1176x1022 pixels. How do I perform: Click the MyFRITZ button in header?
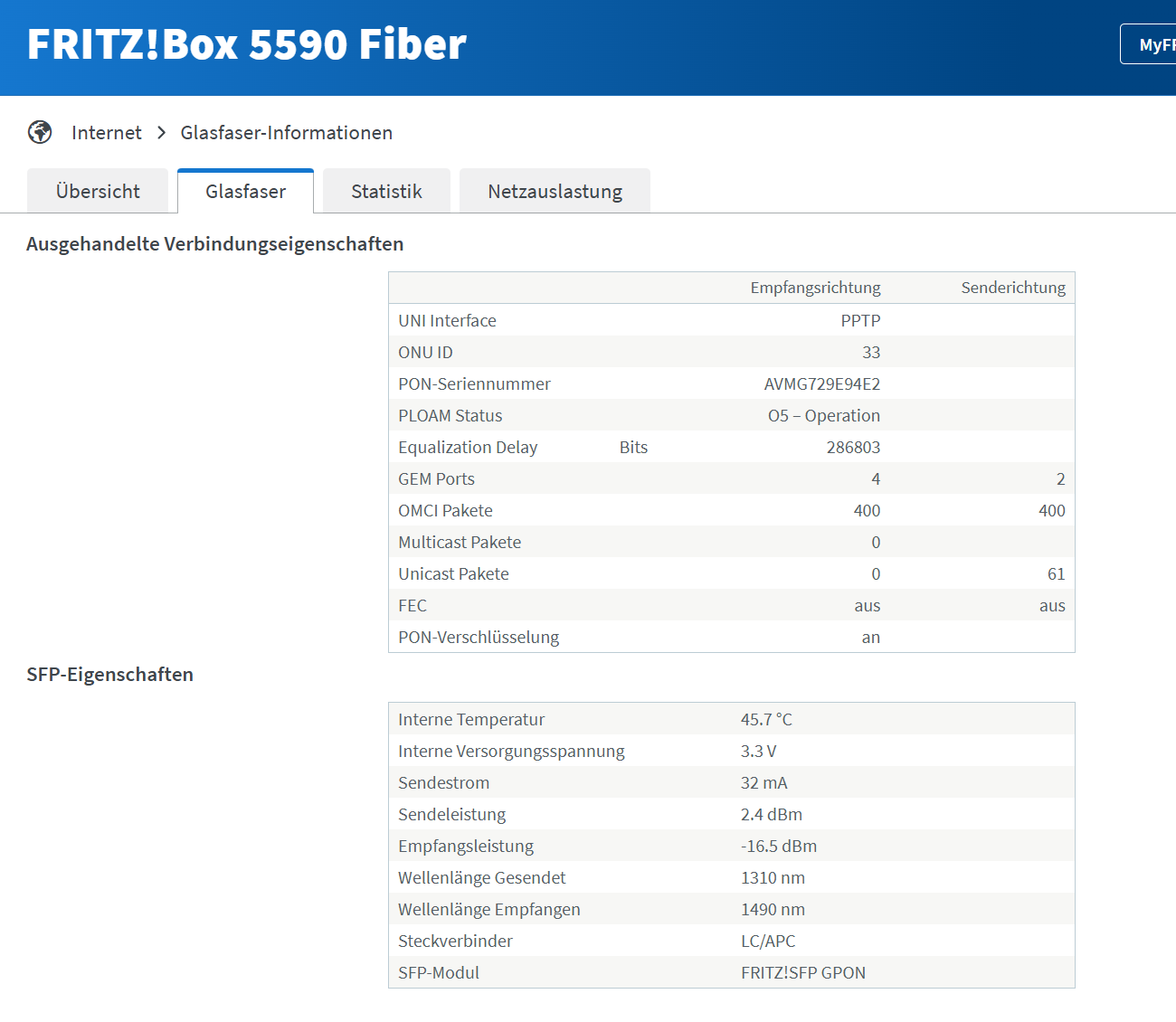tap(1149, 44)
